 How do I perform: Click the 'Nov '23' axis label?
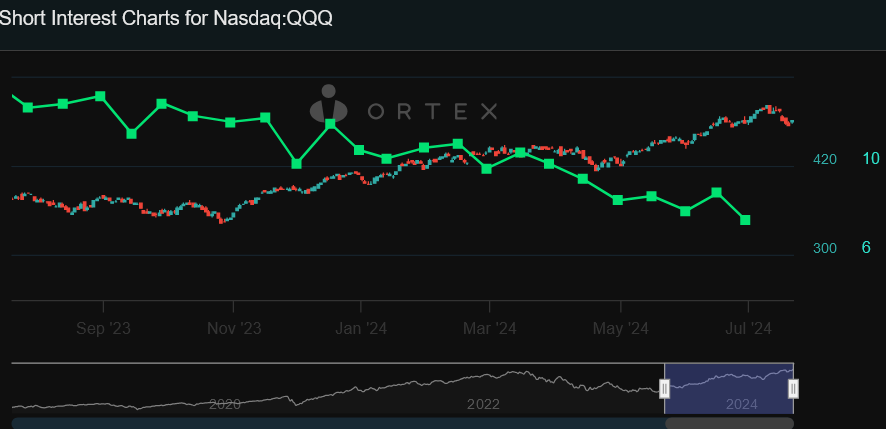(234, 328)
